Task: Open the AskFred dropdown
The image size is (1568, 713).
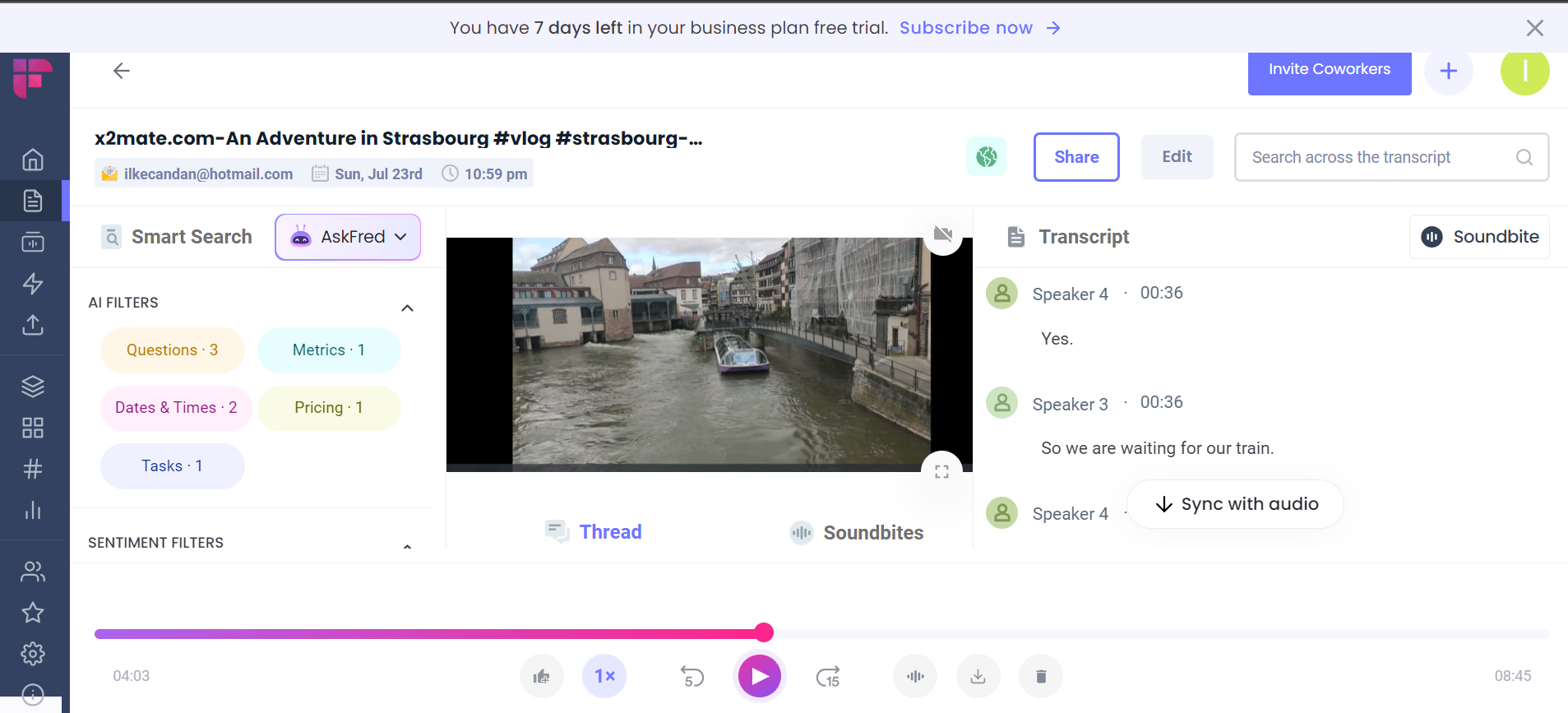Action: point(348,237)
